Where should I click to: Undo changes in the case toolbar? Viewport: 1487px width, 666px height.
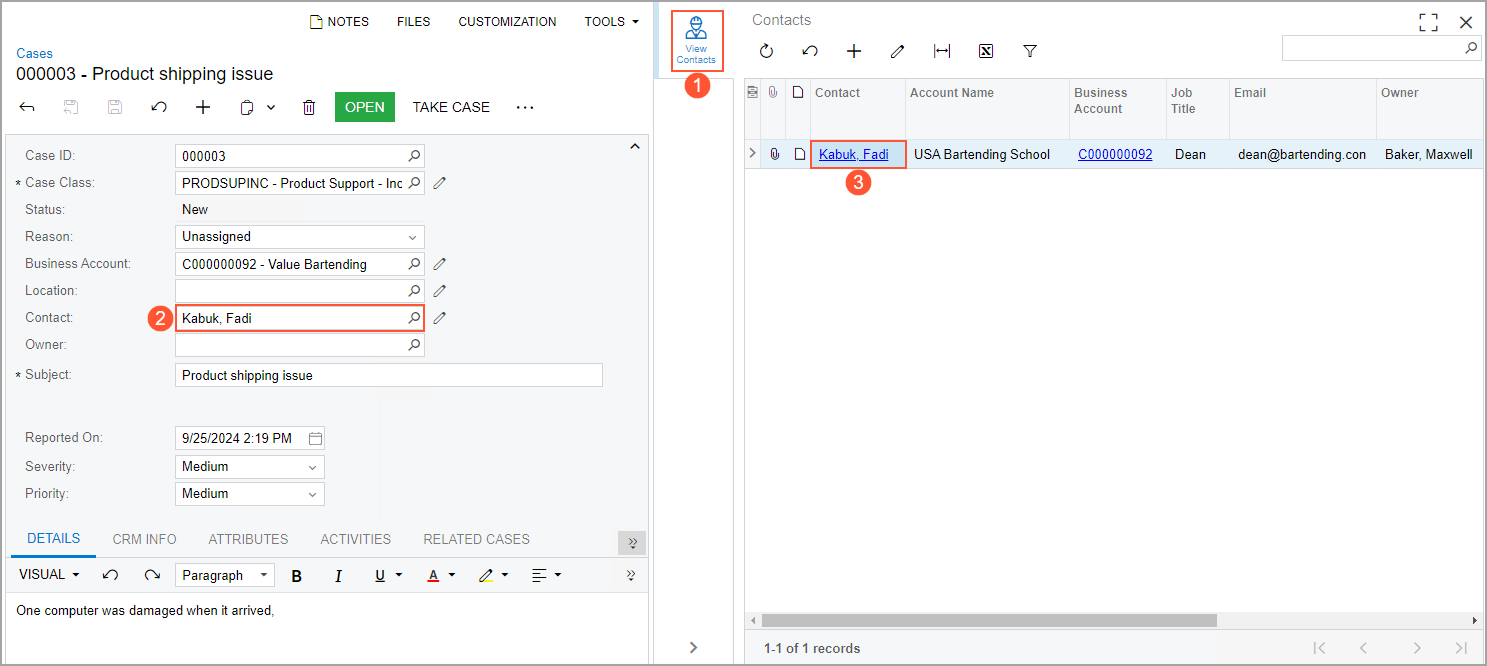(159, 107)
